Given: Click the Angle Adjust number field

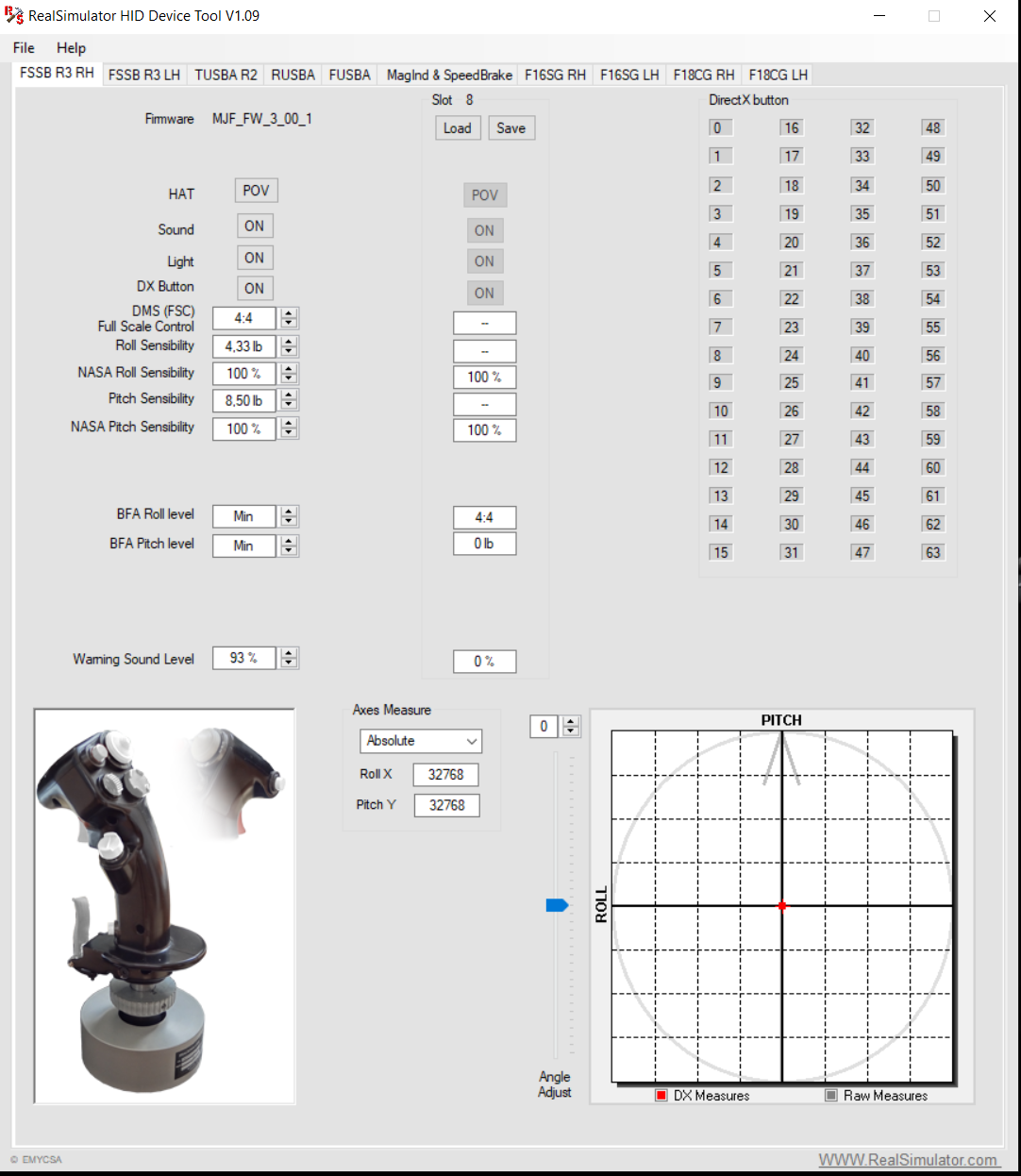Looking at the screenshot, I should (544, 727).
